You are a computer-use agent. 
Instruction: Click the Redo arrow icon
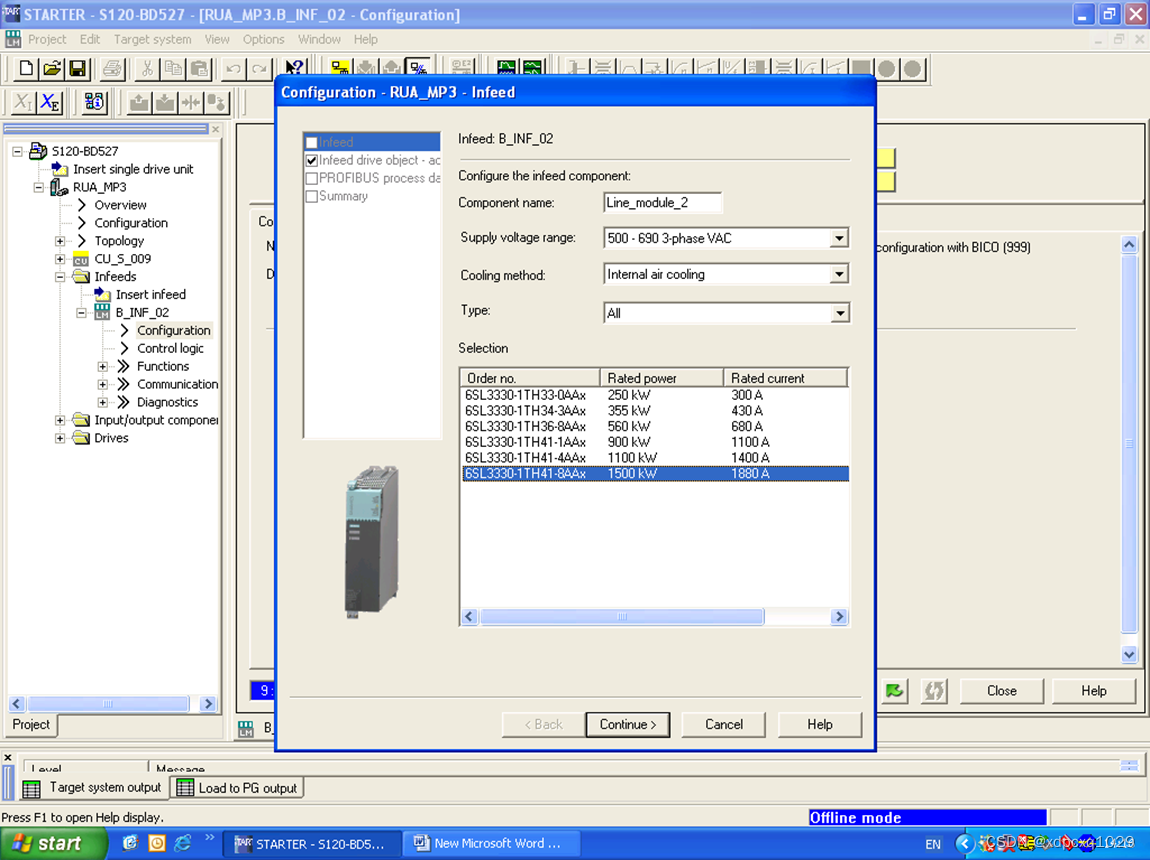259,69
